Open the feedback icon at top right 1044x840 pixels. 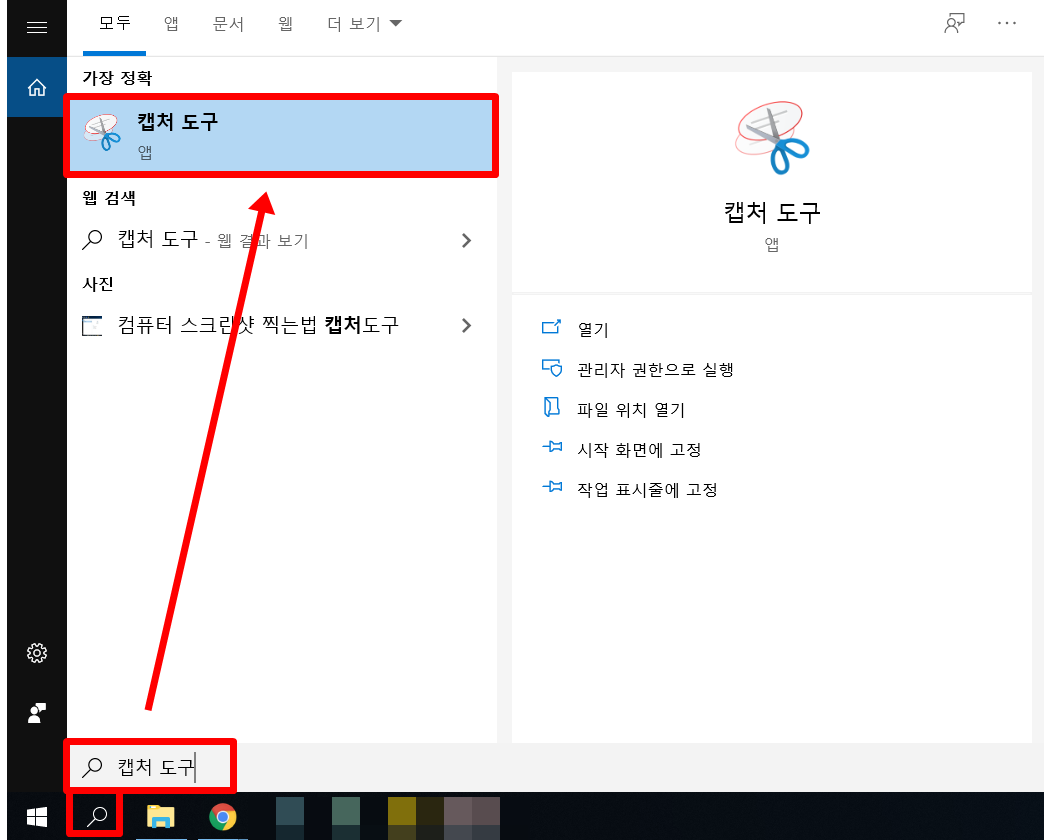(954, 23)
